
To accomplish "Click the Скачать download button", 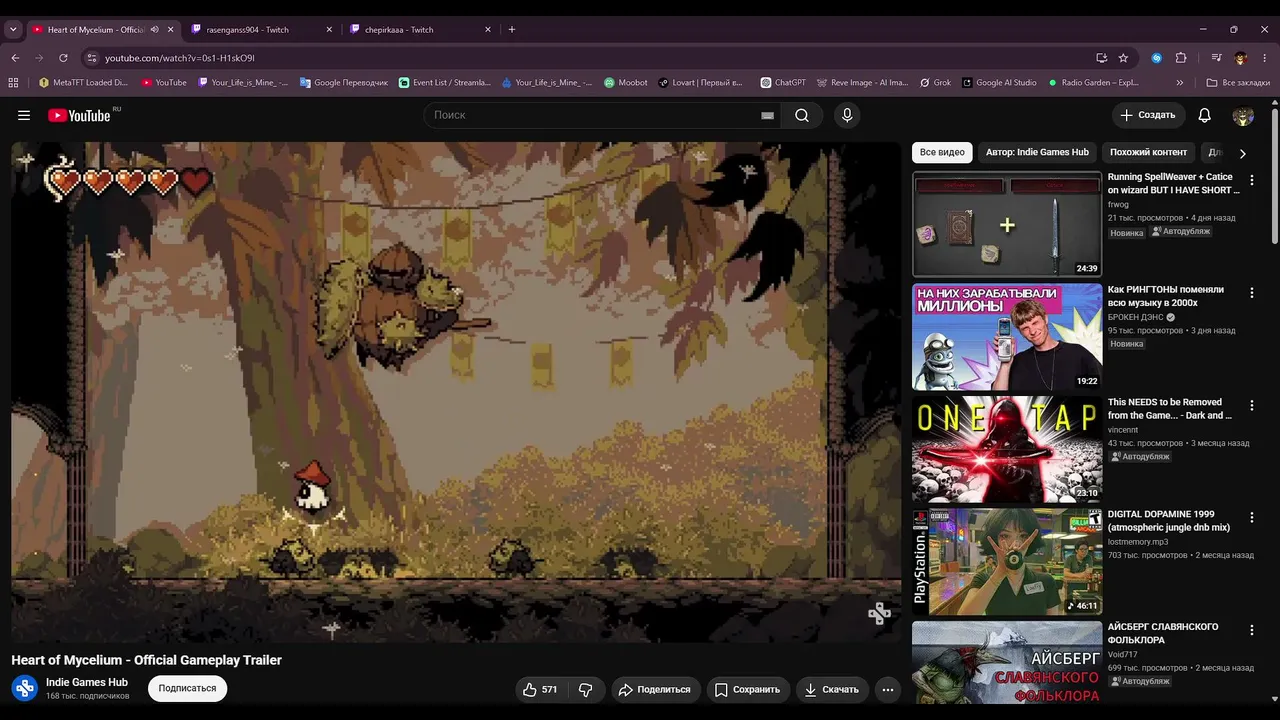I will point(831,689).
